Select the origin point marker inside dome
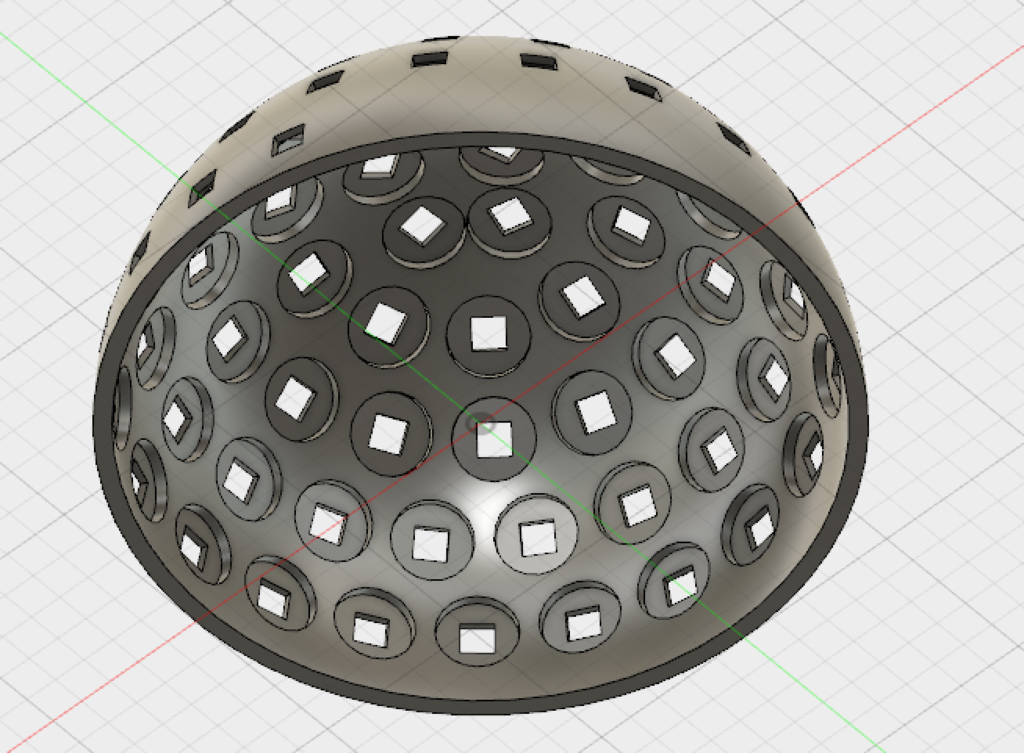 coord(483,425)
